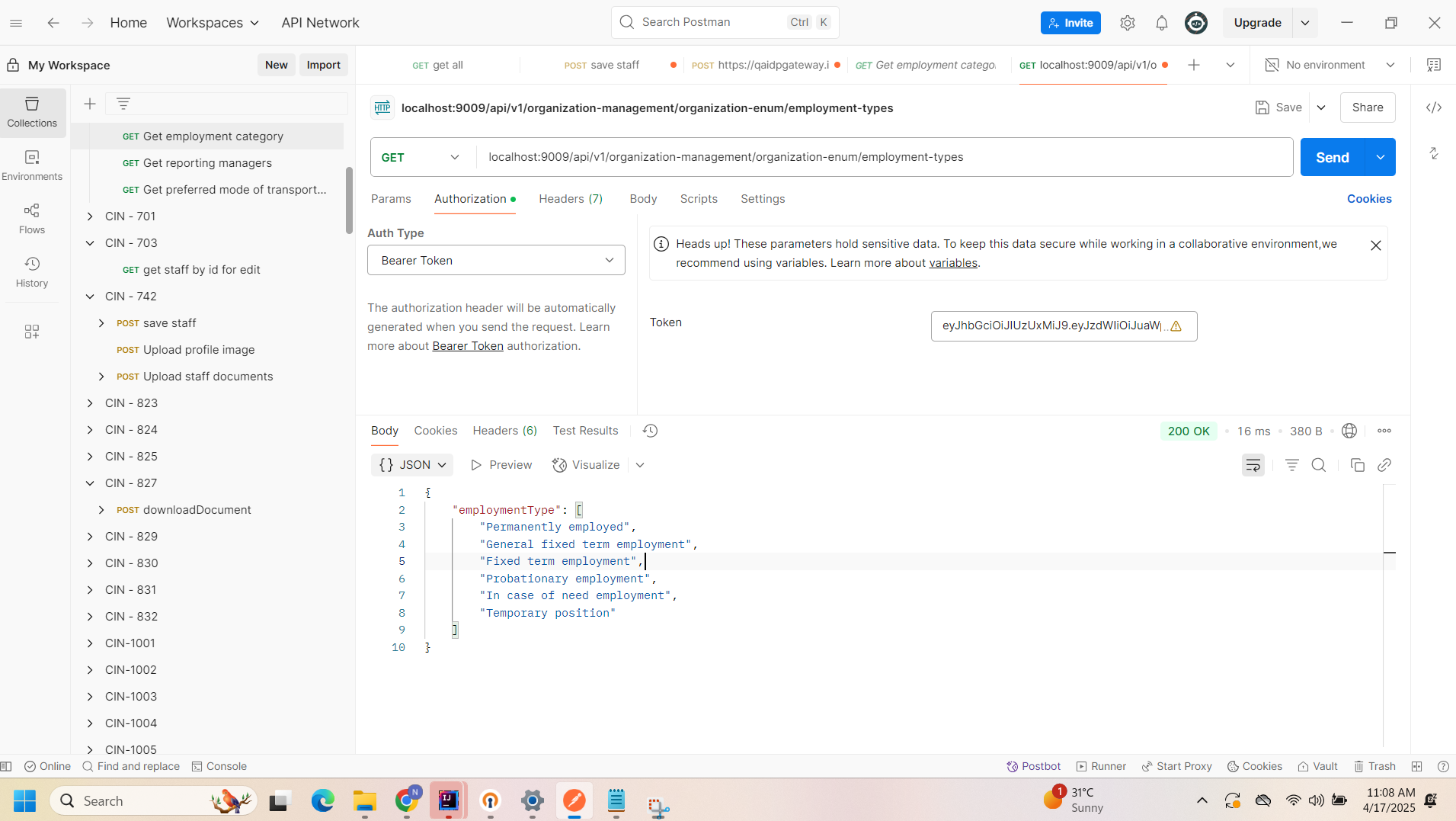Open the History sidebar panel
This screenshot has height=821, width=1456.
[32, 271]
